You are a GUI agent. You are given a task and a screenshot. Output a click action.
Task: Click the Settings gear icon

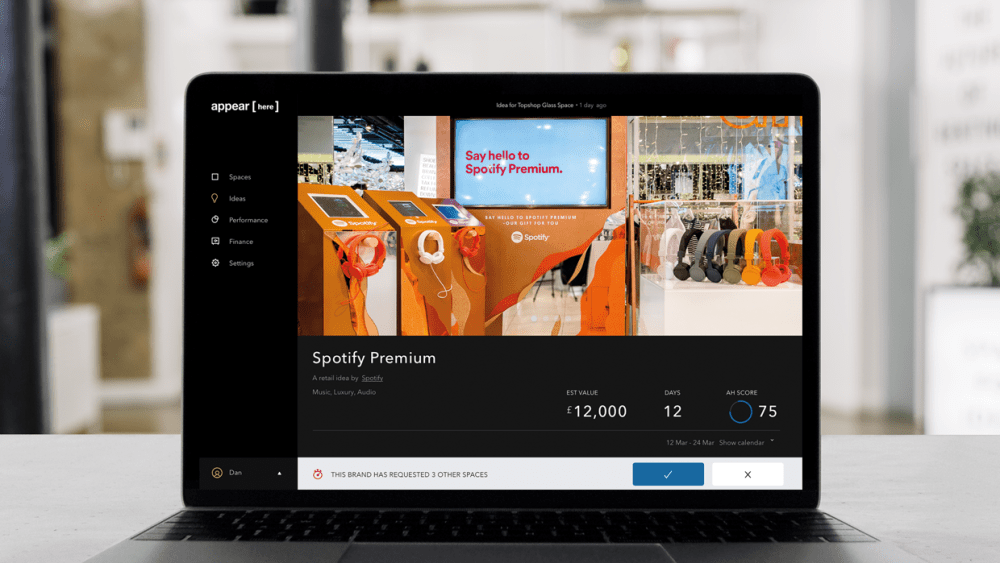tap(215, 263)
